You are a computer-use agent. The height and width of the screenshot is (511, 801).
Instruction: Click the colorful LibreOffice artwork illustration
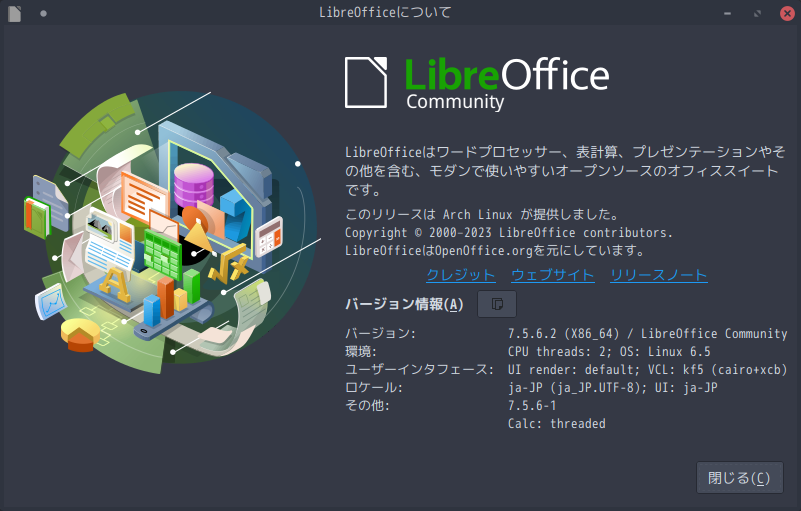click(x=172, y=233)
